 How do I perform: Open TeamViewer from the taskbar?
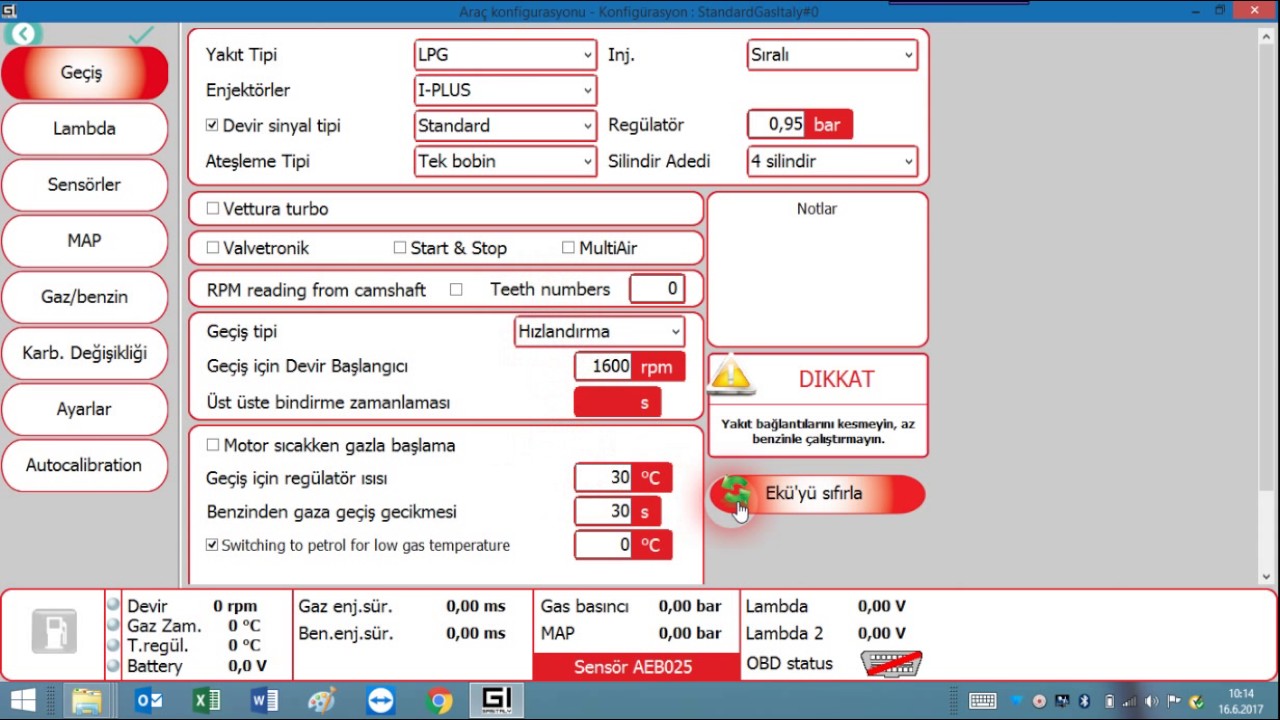[381, 700]
